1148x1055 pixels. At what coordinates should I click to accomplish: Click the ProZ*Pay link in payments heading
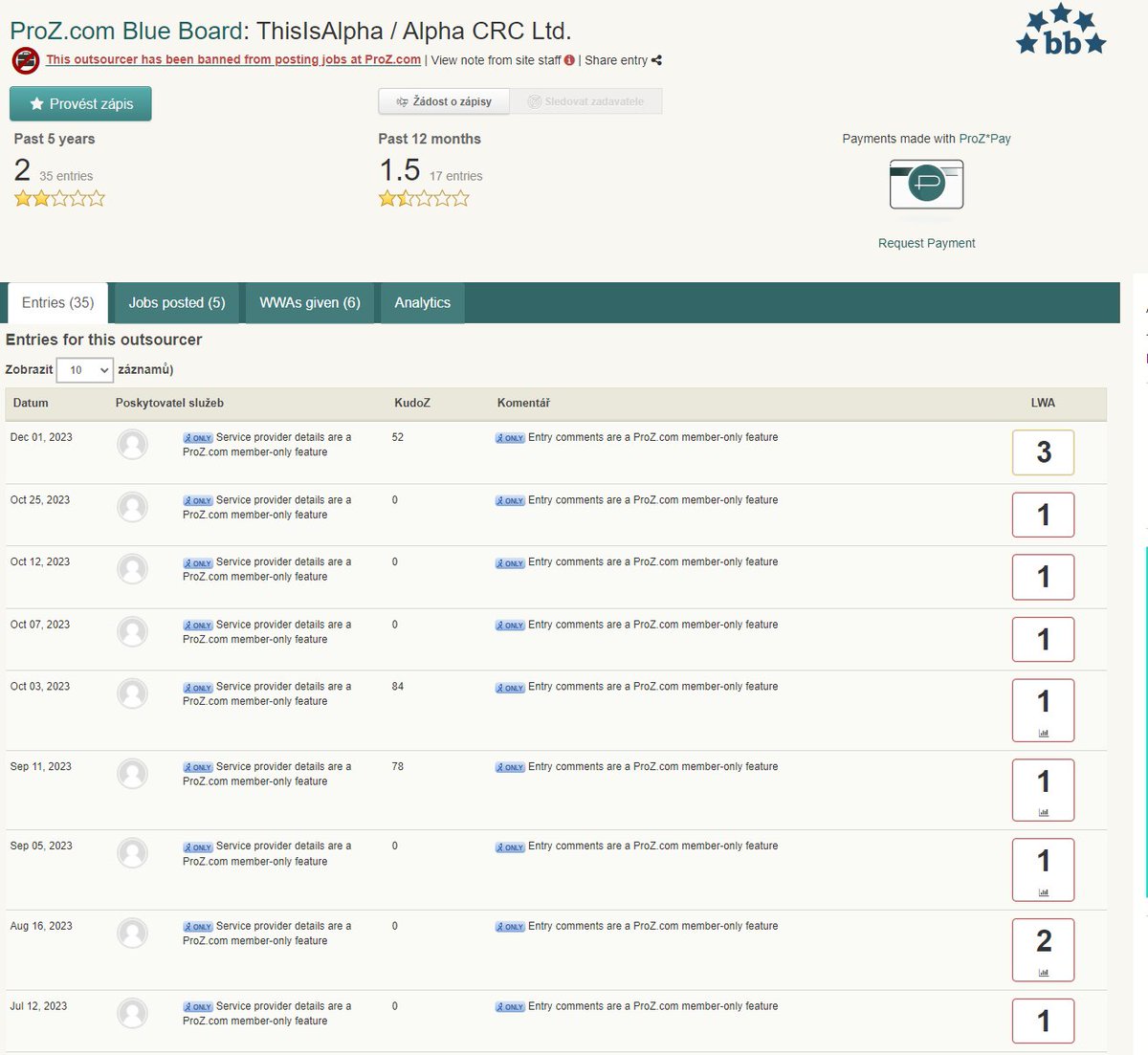click(x=984, y=139)
